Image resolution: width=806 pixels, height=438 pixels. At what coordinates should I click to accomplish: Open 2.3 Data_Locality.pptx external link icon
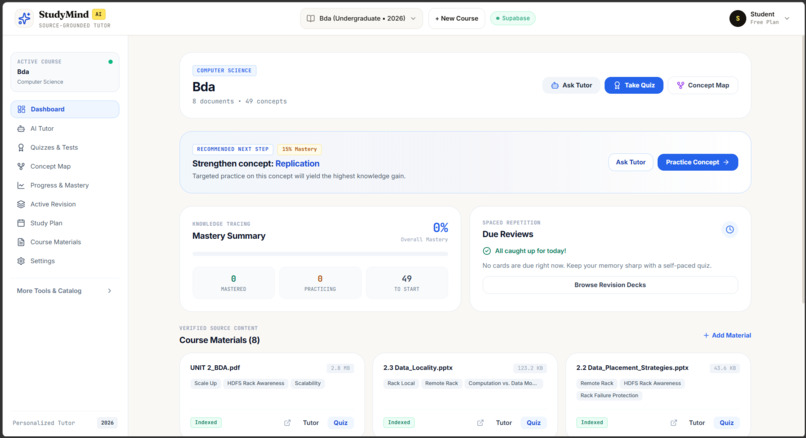click(480, 423)
